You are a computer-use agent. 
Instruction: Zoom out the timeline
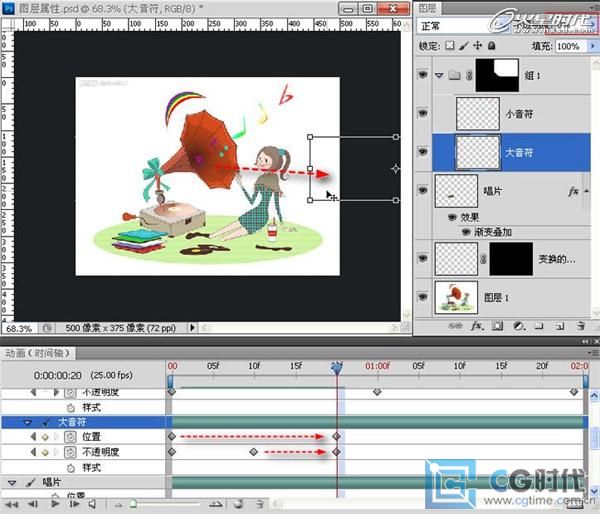click(118, 504)
